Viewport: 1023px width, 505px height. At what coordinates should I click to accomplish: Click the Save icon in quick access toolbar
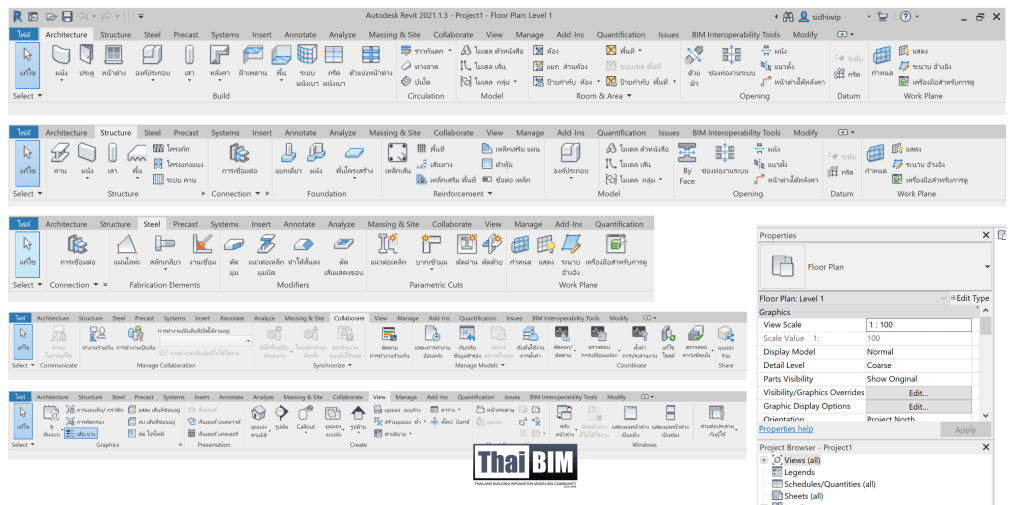tap(67, 17)
